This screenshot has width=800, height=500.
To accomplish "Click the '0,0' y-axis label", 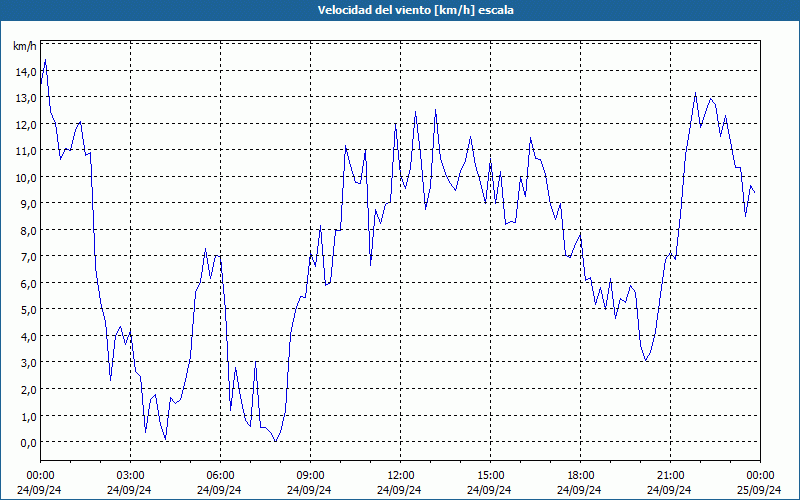I will pyautogui.click(x=28, y=443).
